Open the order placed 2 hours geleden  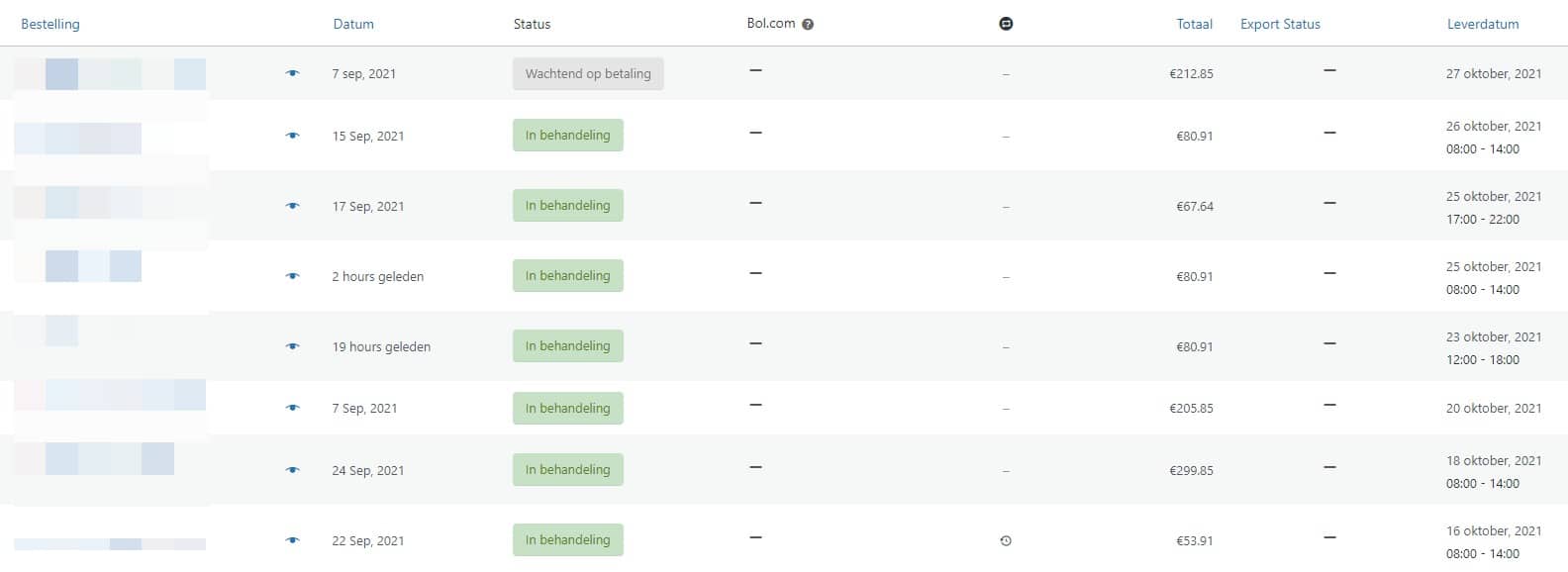(x=77, y=266)
